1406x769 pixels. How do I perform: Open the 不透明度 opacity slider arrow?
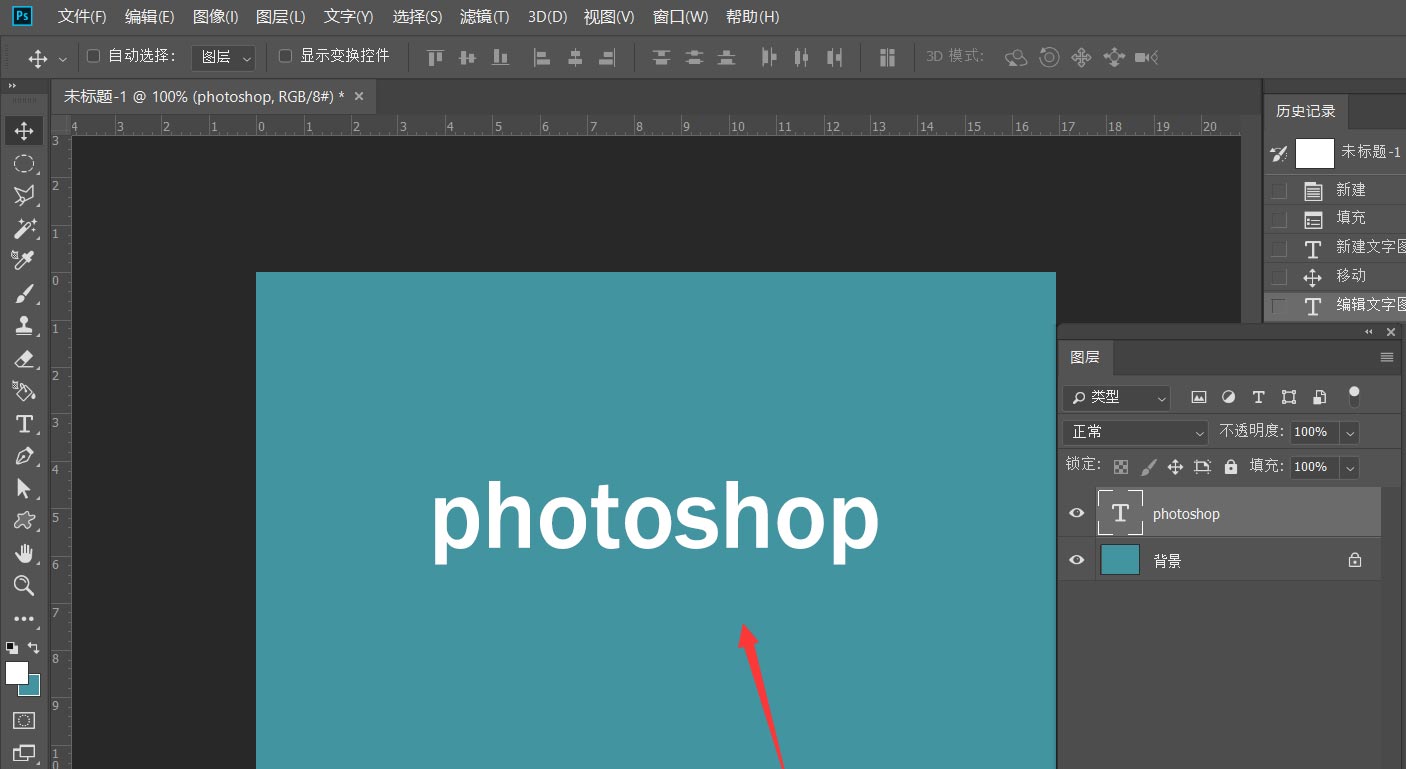[x=1350, y=432]
